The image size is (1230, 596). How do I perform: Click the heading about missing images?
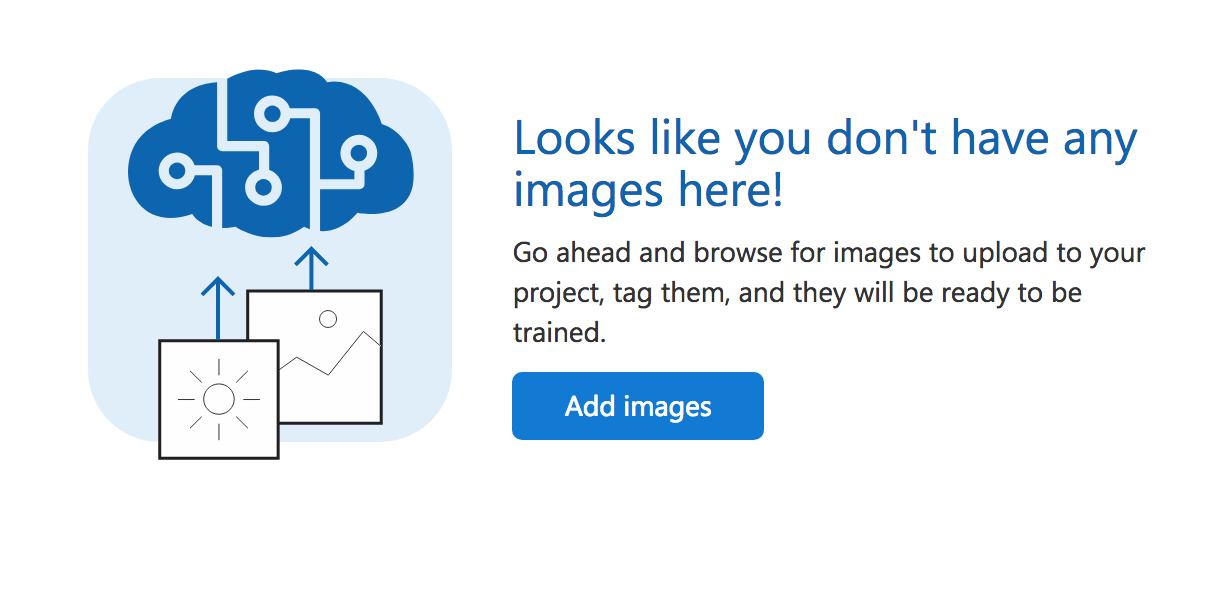tap(824, 162)
